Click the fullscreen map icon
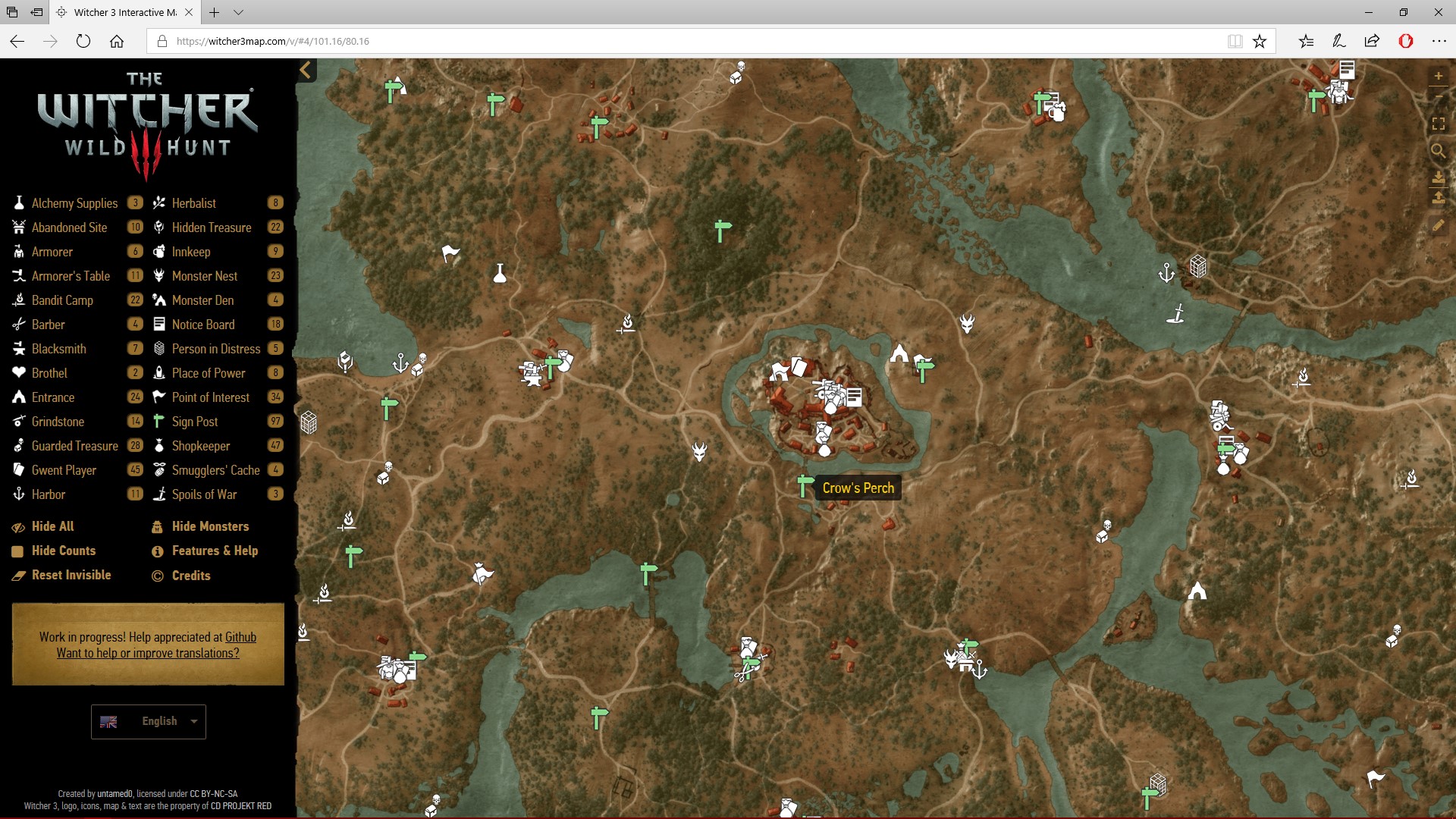 pos(1438,124)
